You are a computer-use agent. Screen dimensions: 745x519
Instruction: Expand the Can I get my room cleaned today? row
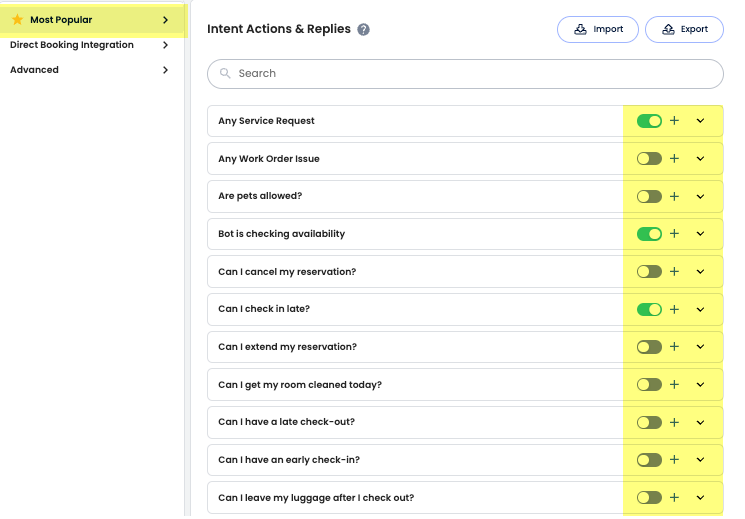tap(700, 385)
